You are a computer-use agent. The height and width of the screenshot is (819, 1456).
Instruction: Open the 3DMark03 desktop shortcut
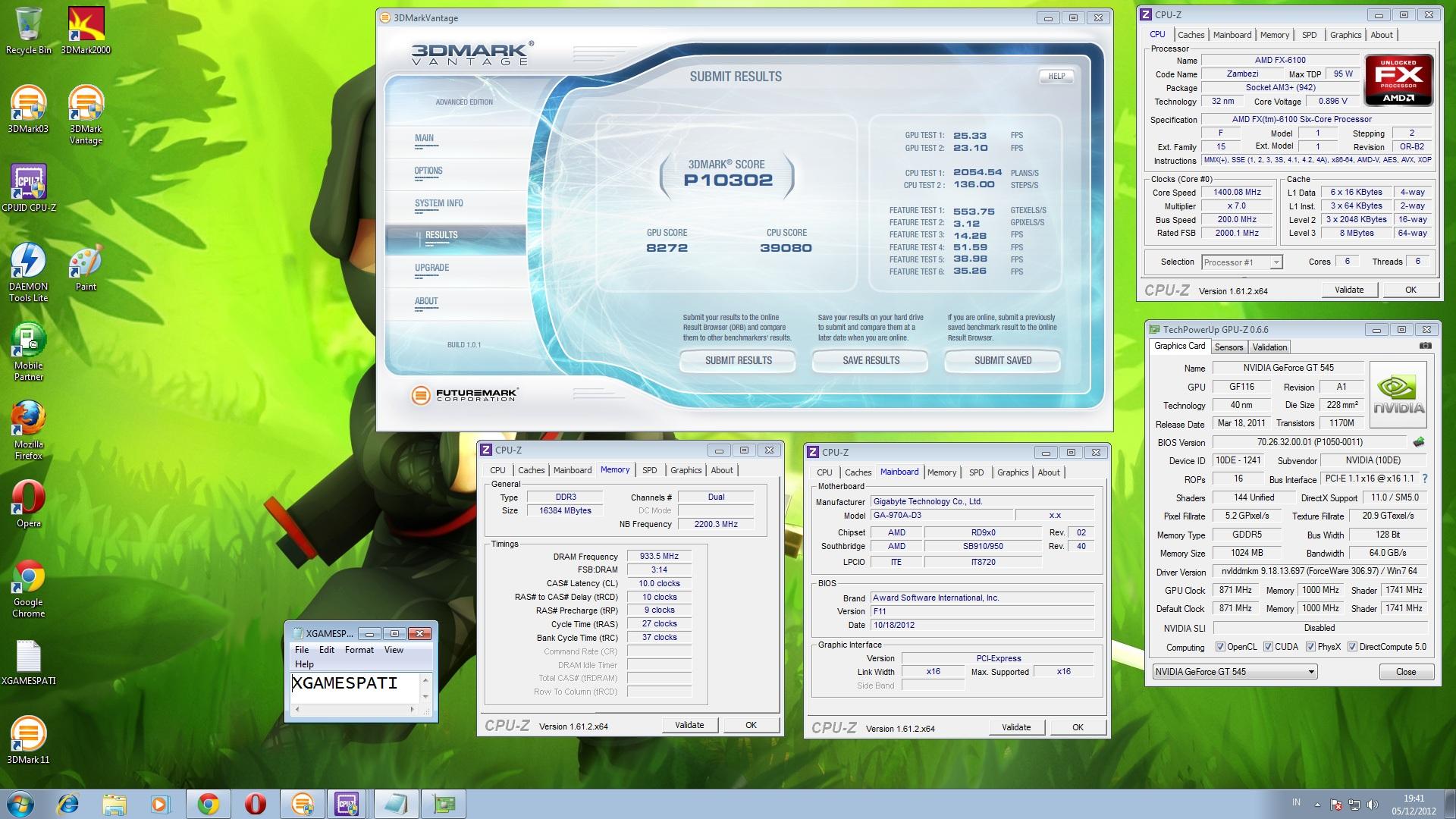(28, 109)
